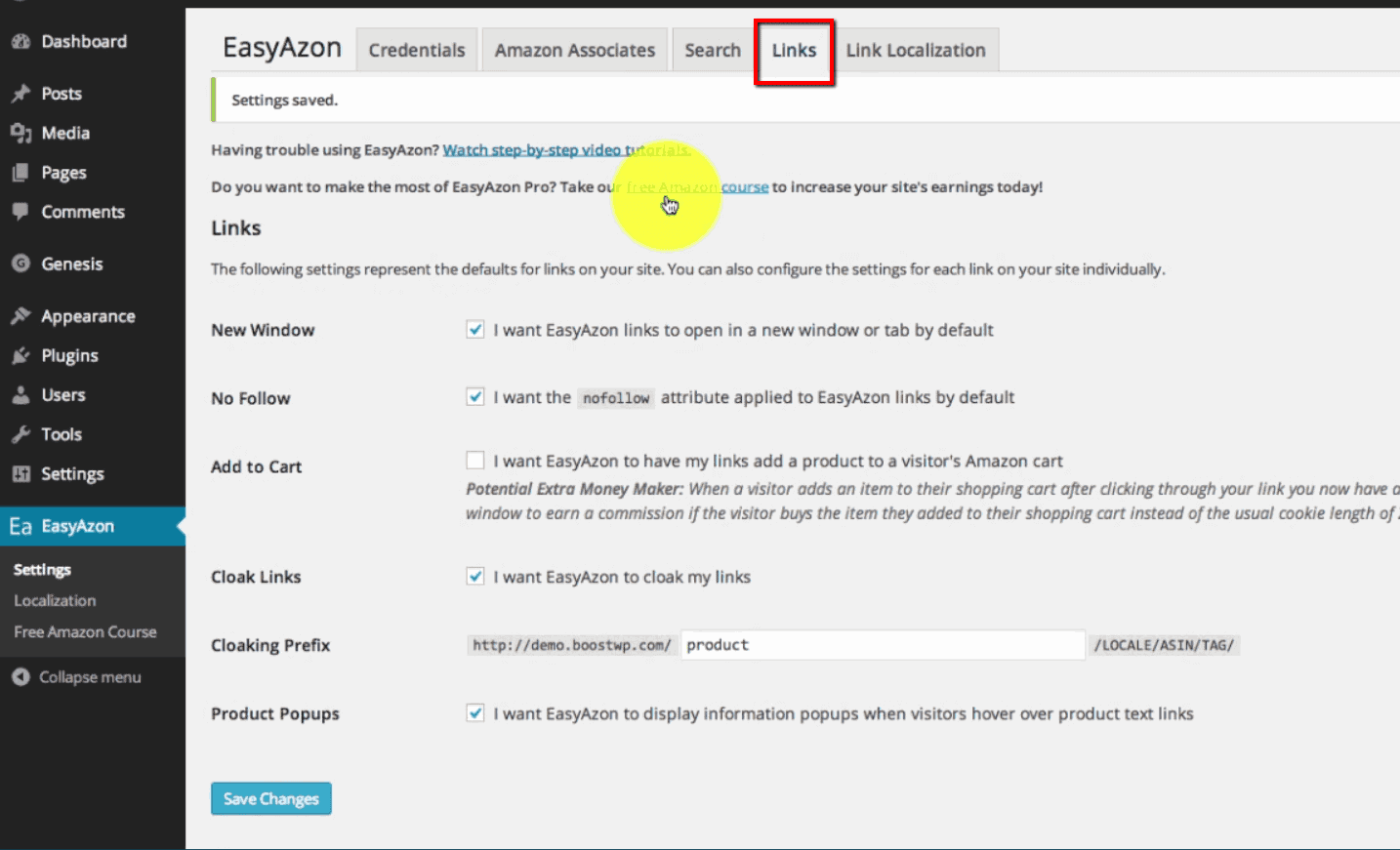Click the 'Add to Cart' setting label

click(x=256, y=466)
